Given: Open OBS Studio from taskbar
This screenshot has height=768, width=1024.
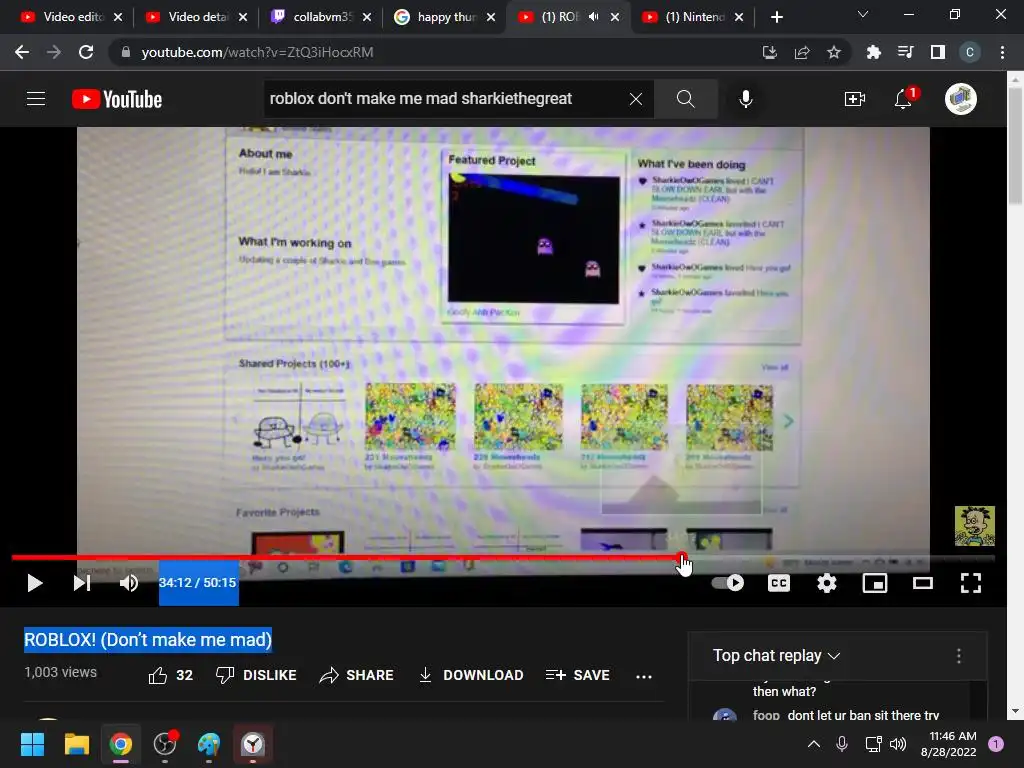Looking at the screenshot, I should pos(165,744).
